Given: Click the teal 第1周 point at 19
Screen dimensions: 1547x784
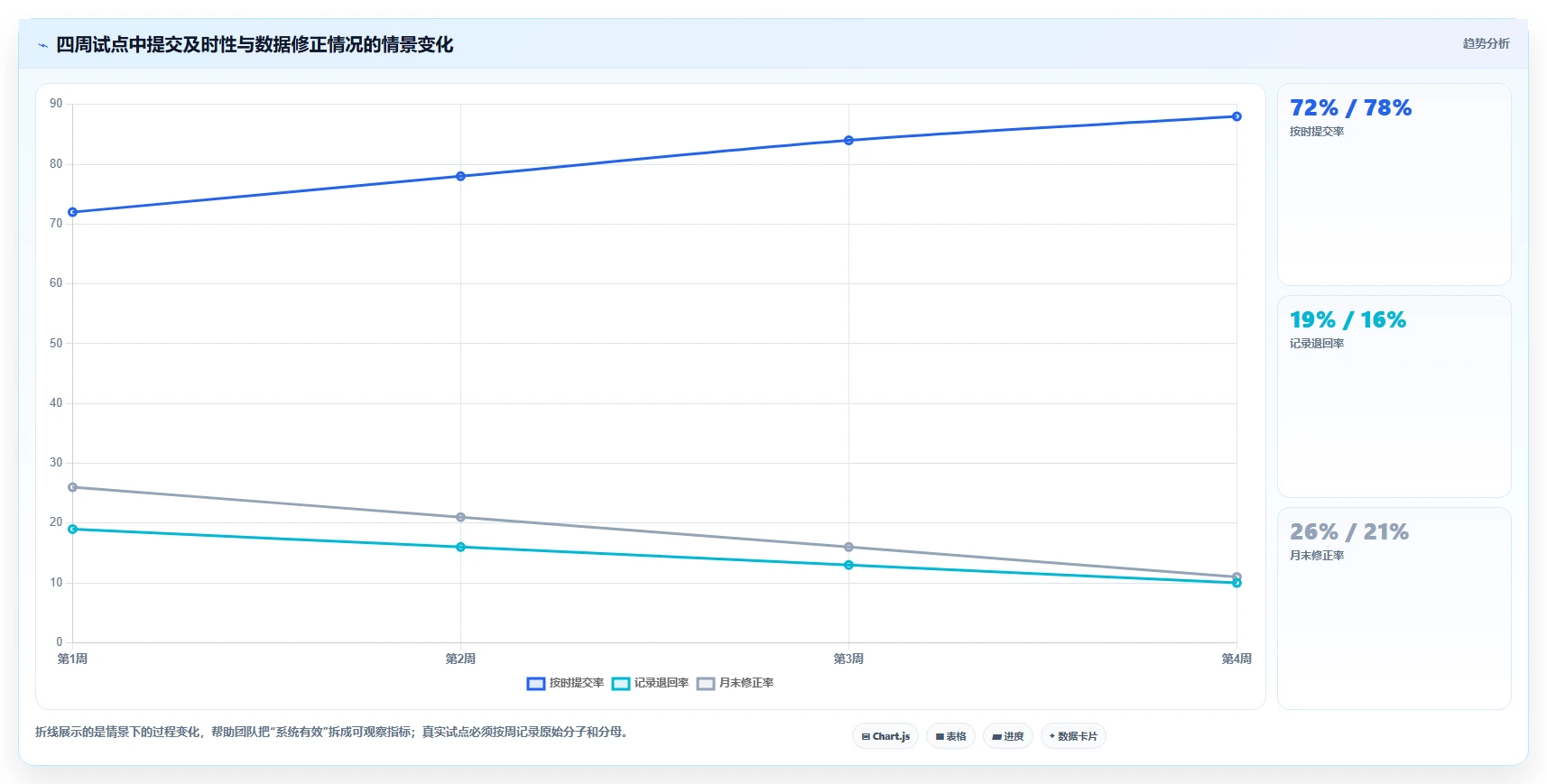Looking at the screenshot, I should [x=72, y=529].
